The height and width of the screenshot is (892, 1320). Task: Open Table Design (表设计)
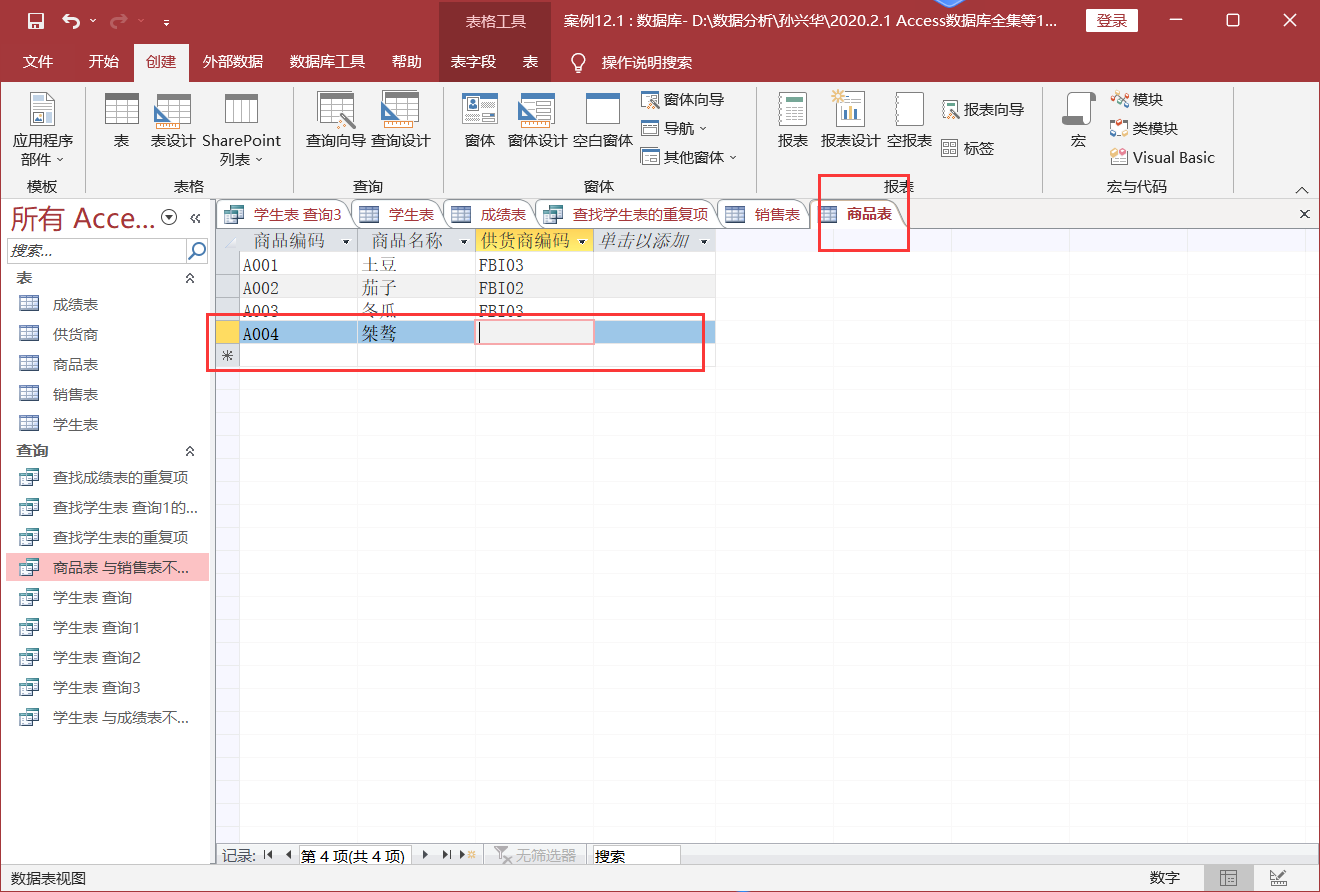(x=173, y=120)
